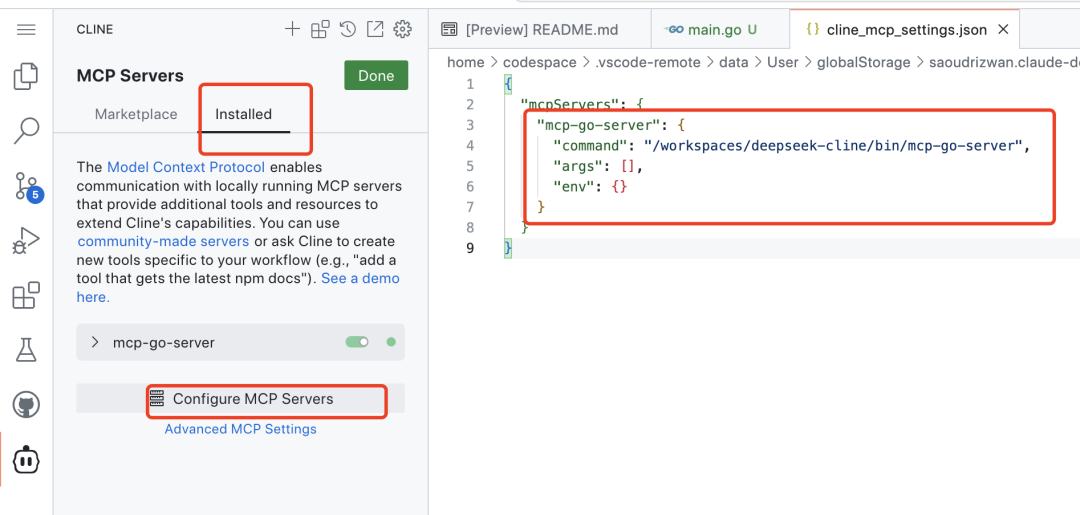This screenshot has height=515, width=1080.
Task: Open Search in the activity bar
Action: coord(26,130)
